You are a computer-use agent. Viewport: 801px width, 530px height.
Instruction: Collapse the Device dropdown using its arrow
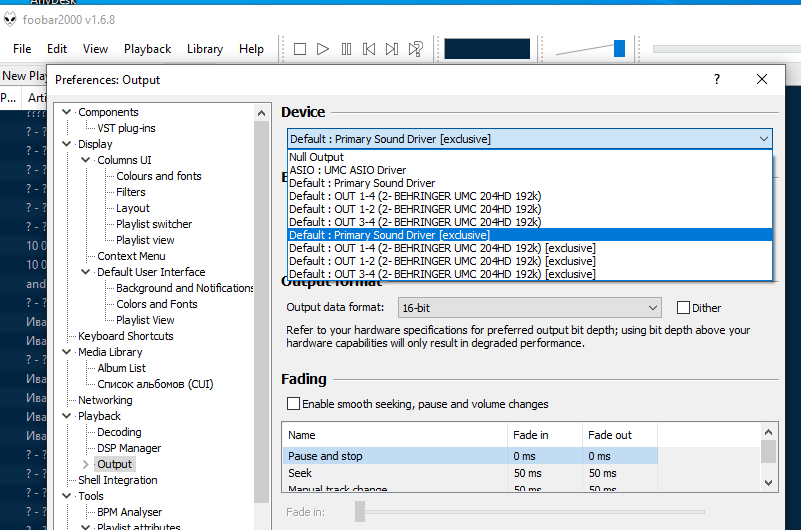(764, 139)
